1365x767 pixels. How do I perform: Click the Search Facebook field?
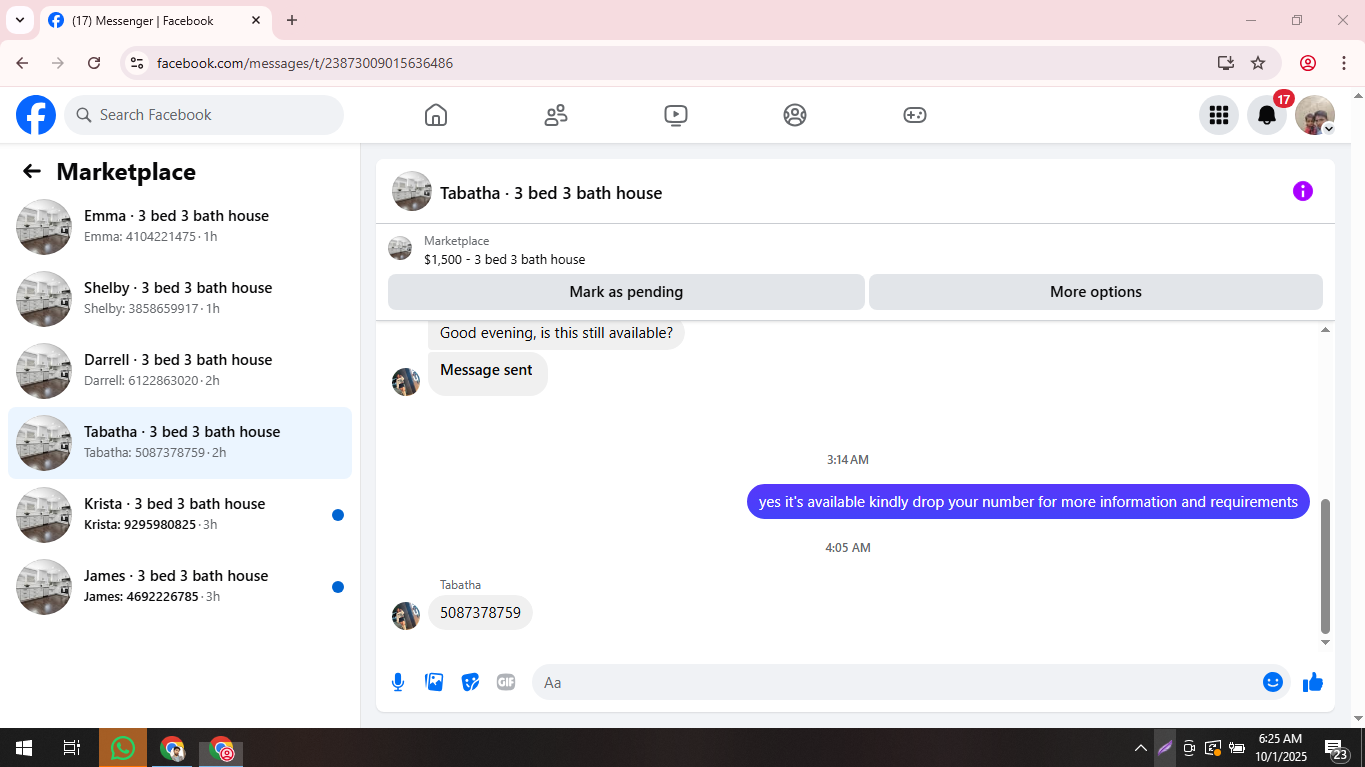pos(204,115)
